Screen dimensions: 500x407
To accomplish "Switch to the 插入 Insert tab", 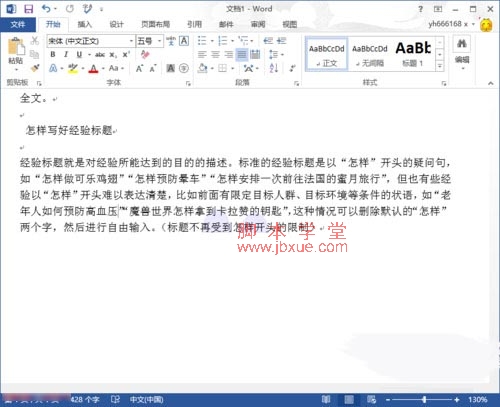I will (85, 24).
